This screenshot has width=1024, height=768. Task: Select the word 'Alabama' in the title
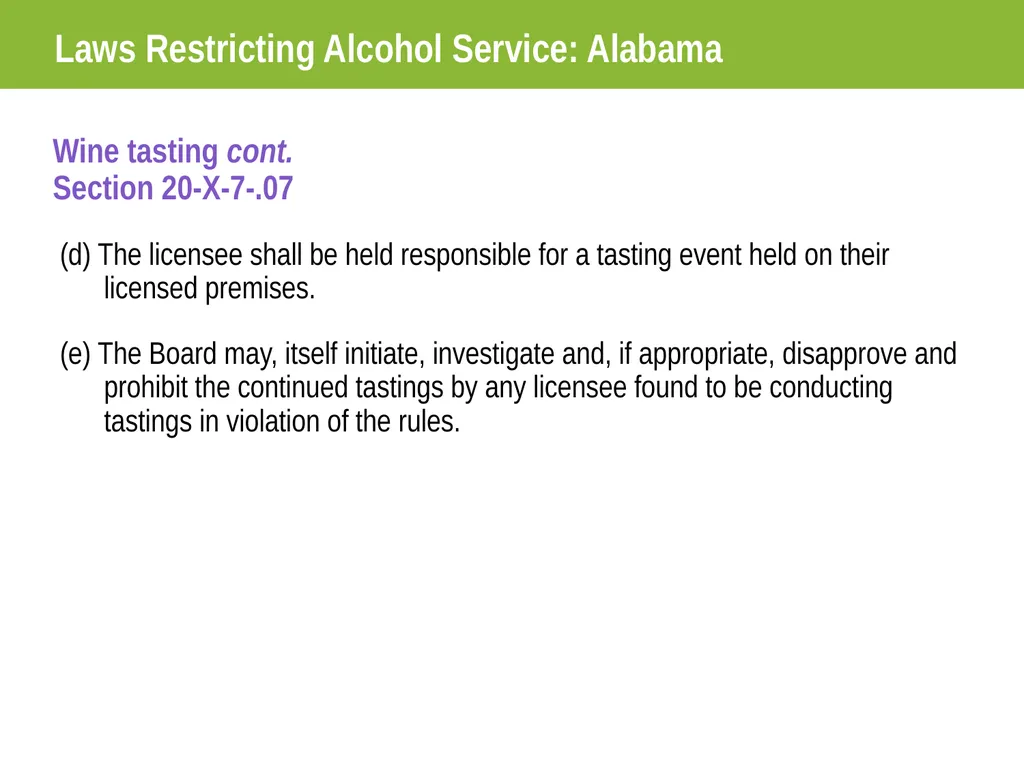[654, 49]
